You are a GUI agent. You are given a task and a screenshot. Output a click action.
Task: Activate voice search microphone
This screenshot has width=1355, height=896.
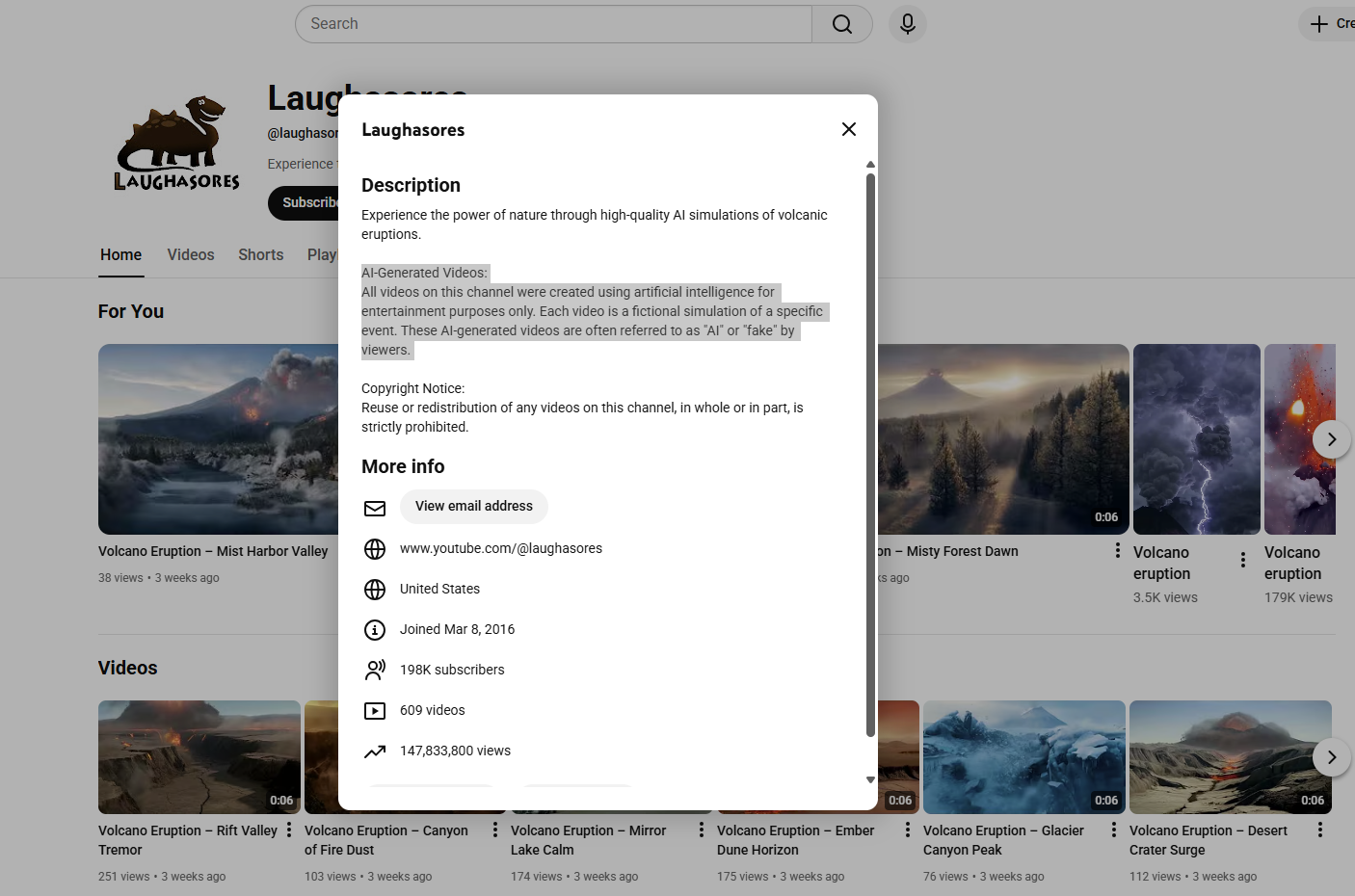(907, 24)
